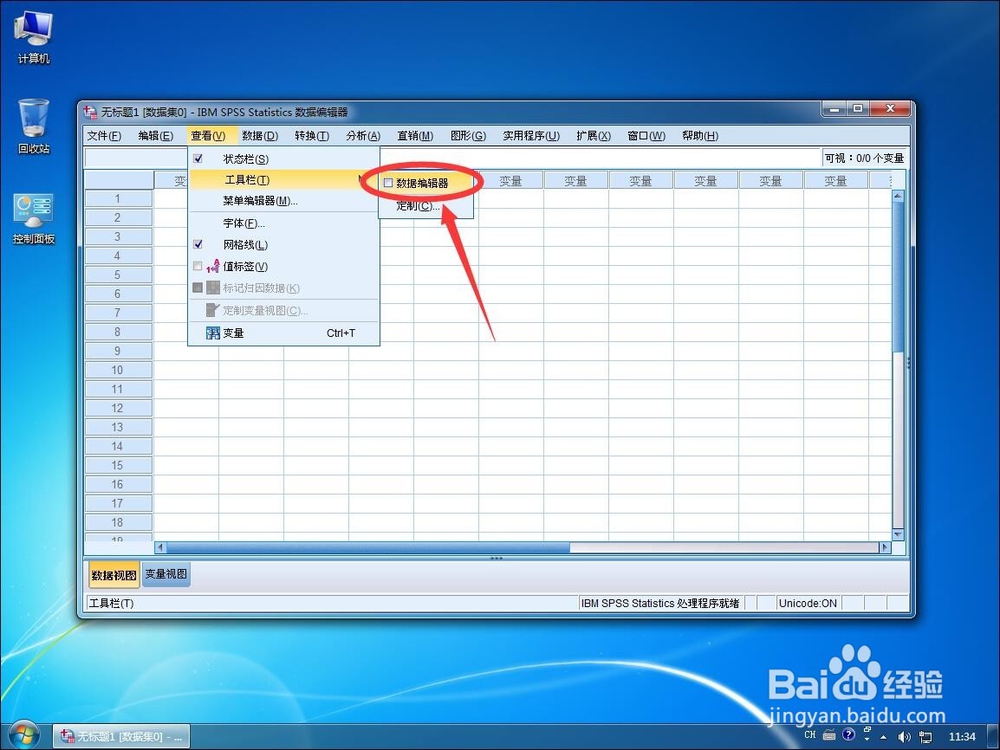The height and width of the screenshot is (750, 1000).
Task: Open the 帮助(H) menu
Action: [700, 136]
